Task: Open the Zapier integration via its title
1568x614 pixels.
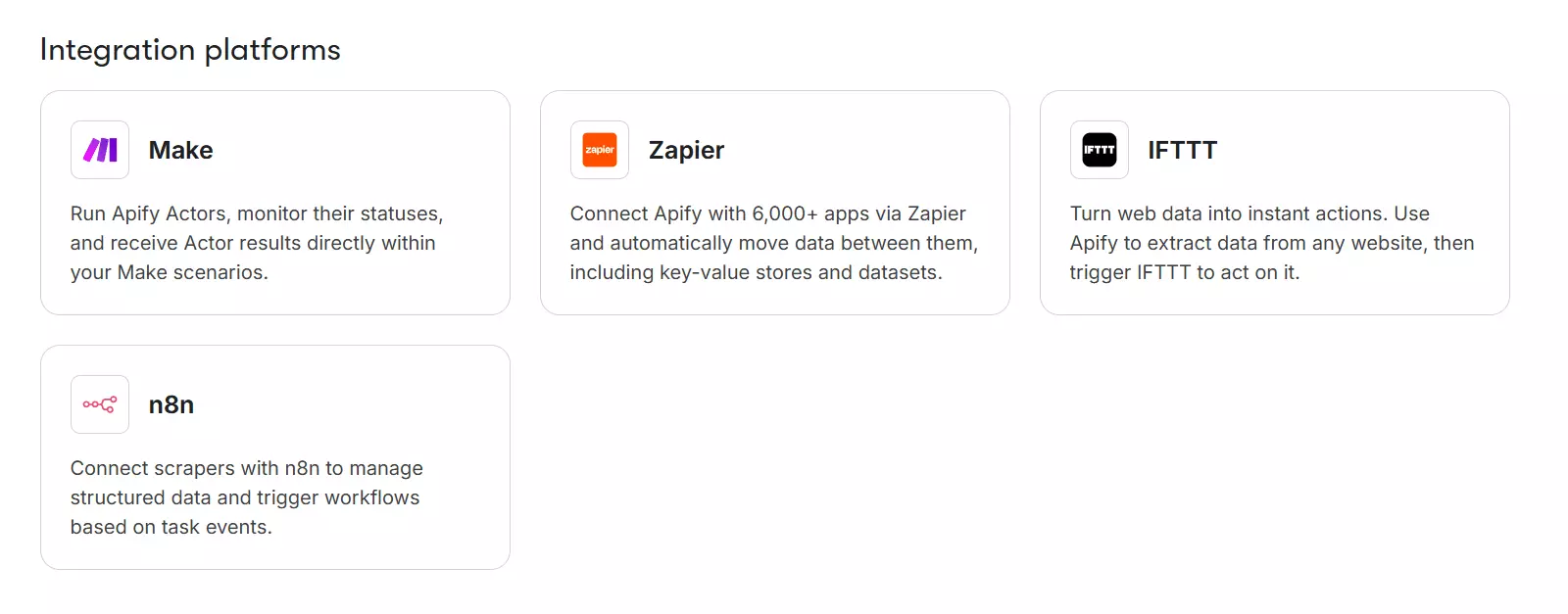Action: tap(686, 150)
